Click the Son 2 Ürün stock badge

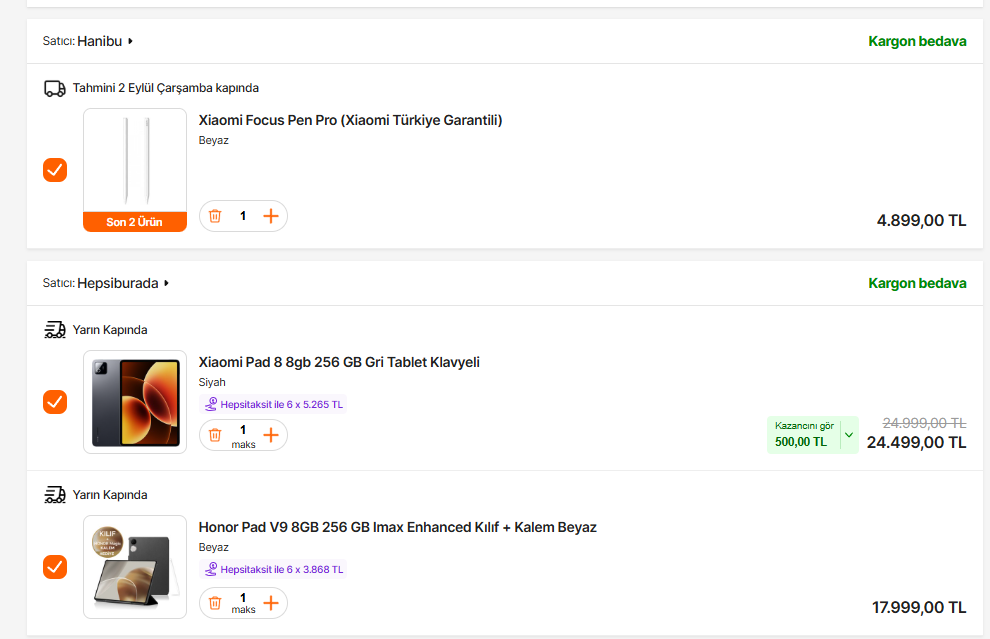tap(135, 222)
